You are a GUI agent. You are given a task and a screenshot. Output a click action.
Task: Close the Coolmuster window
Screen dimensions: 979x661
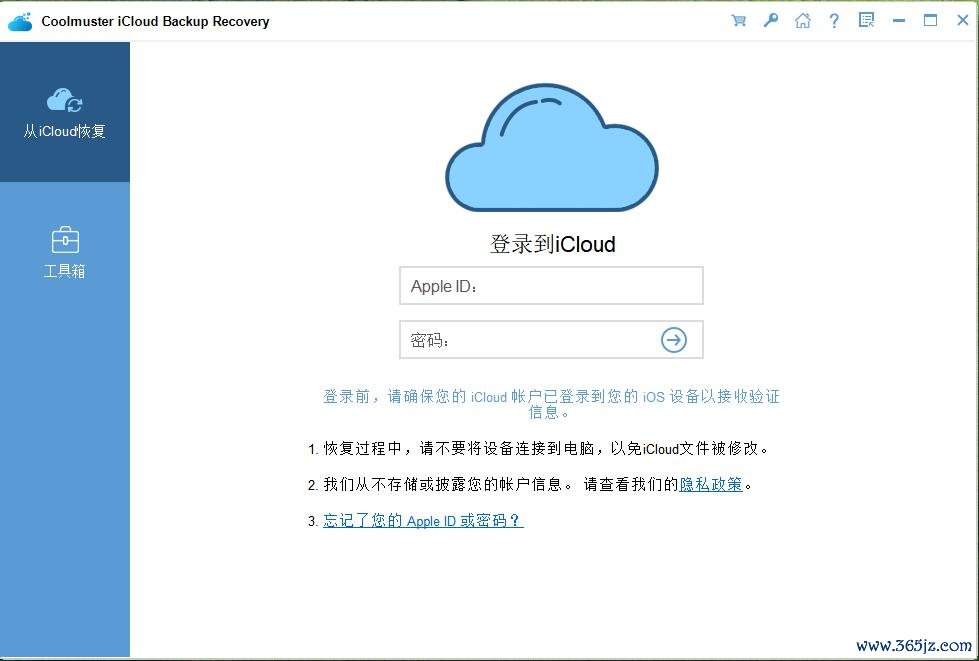963,20
